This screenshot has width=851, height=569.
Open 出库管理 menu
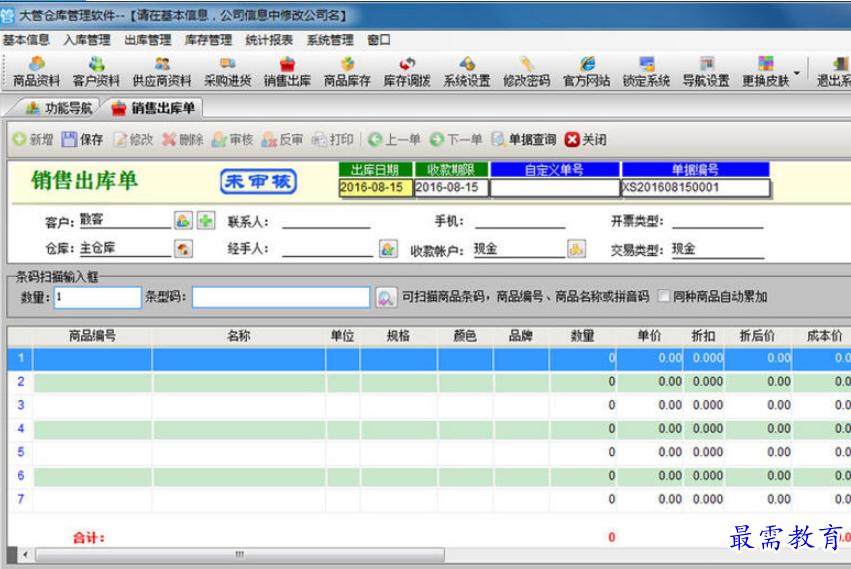(148, 40)
